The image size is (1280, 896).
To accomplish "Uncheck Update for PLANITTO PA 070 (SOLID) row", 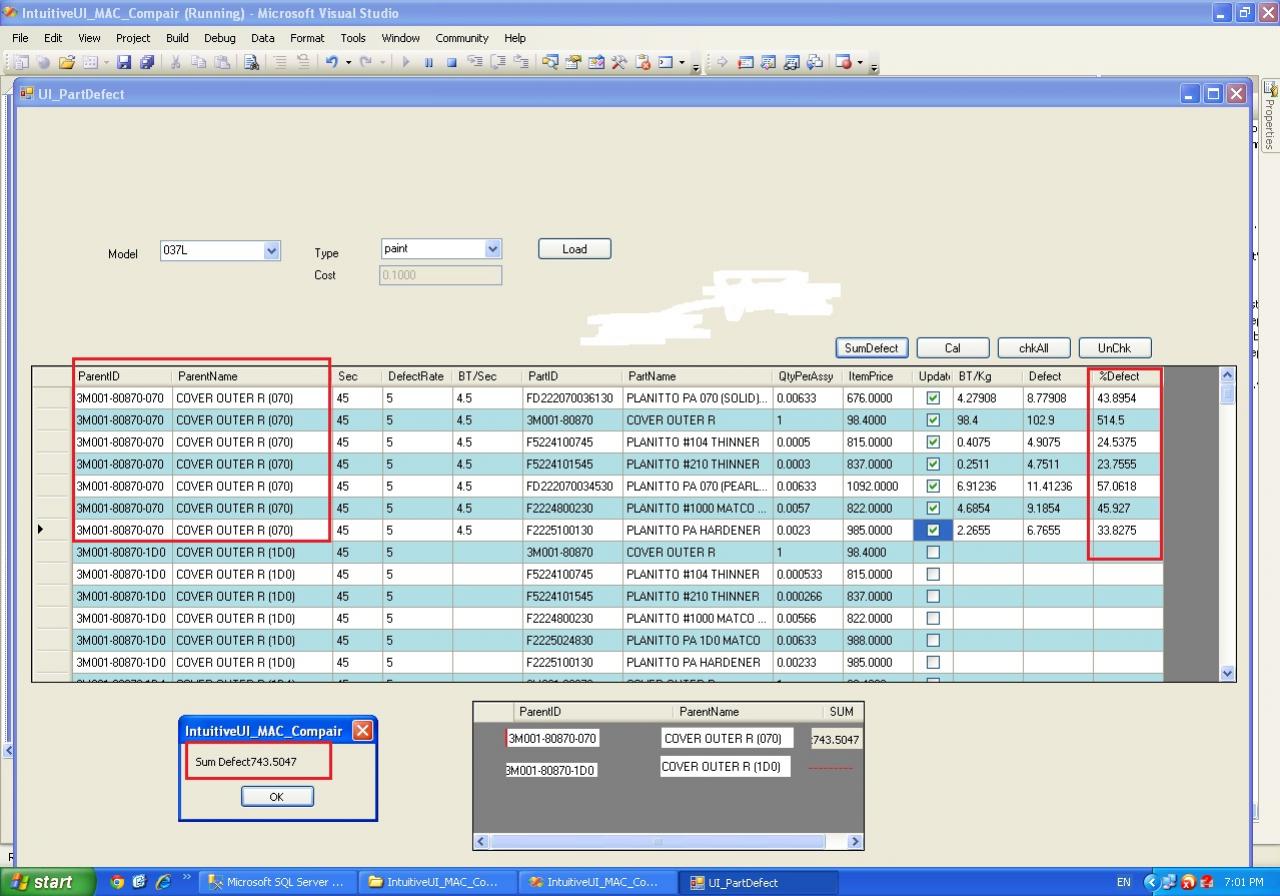I will (x=933, y=398).
